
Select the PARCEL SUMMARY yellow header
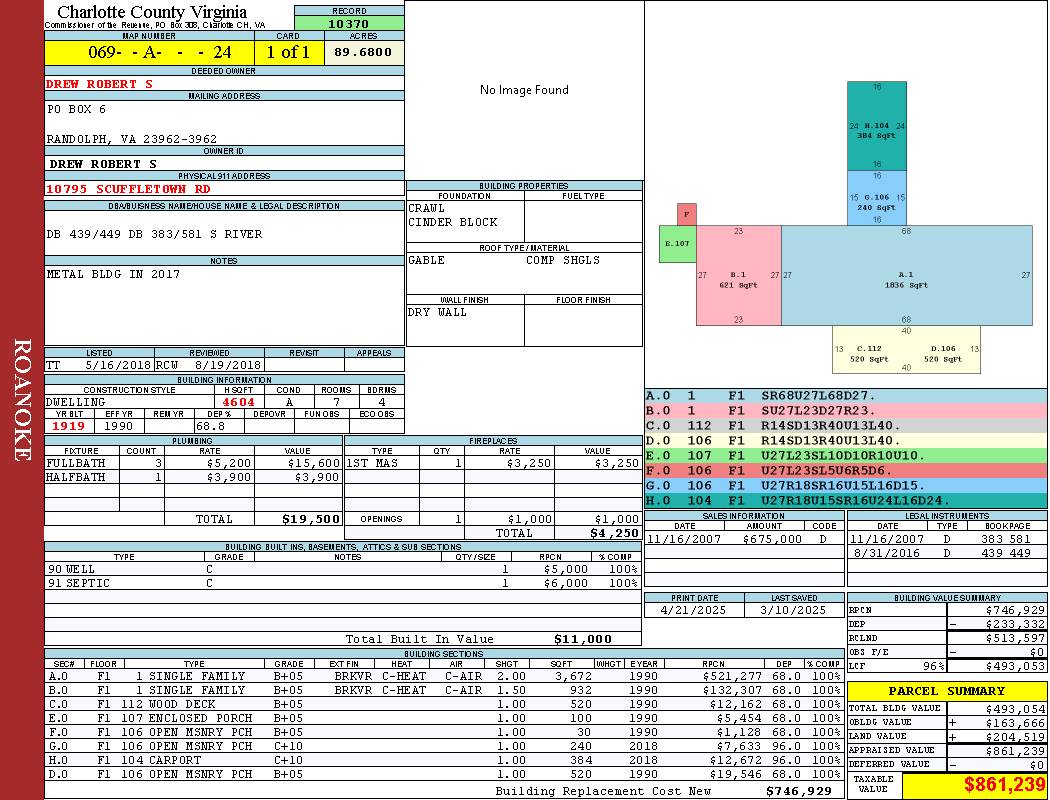tap(946, 691)
